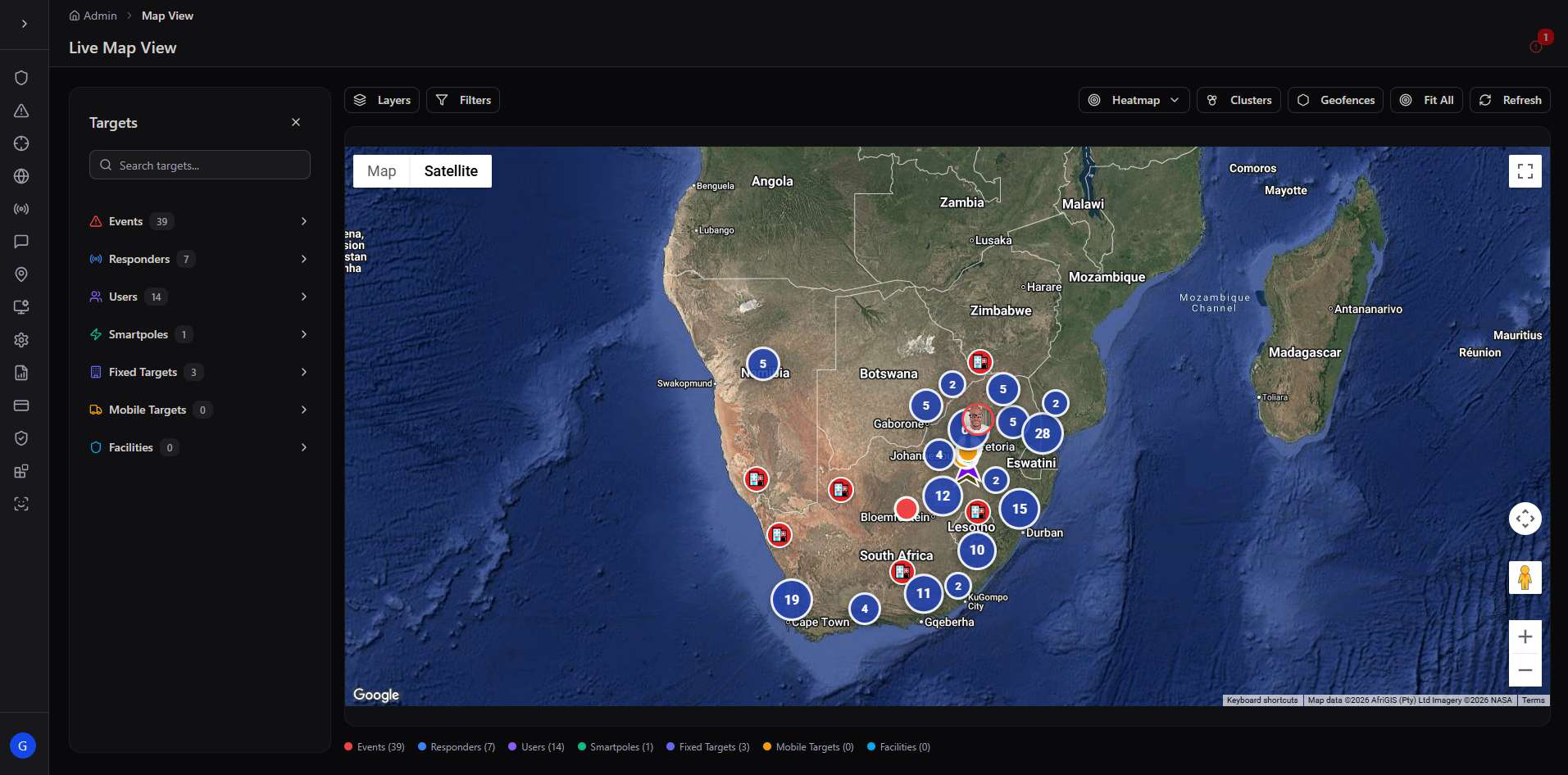Screen dimensions: 1568x775
Task: Zoom in on the map
Action: pyautogui.click(x=1525, y=637)
